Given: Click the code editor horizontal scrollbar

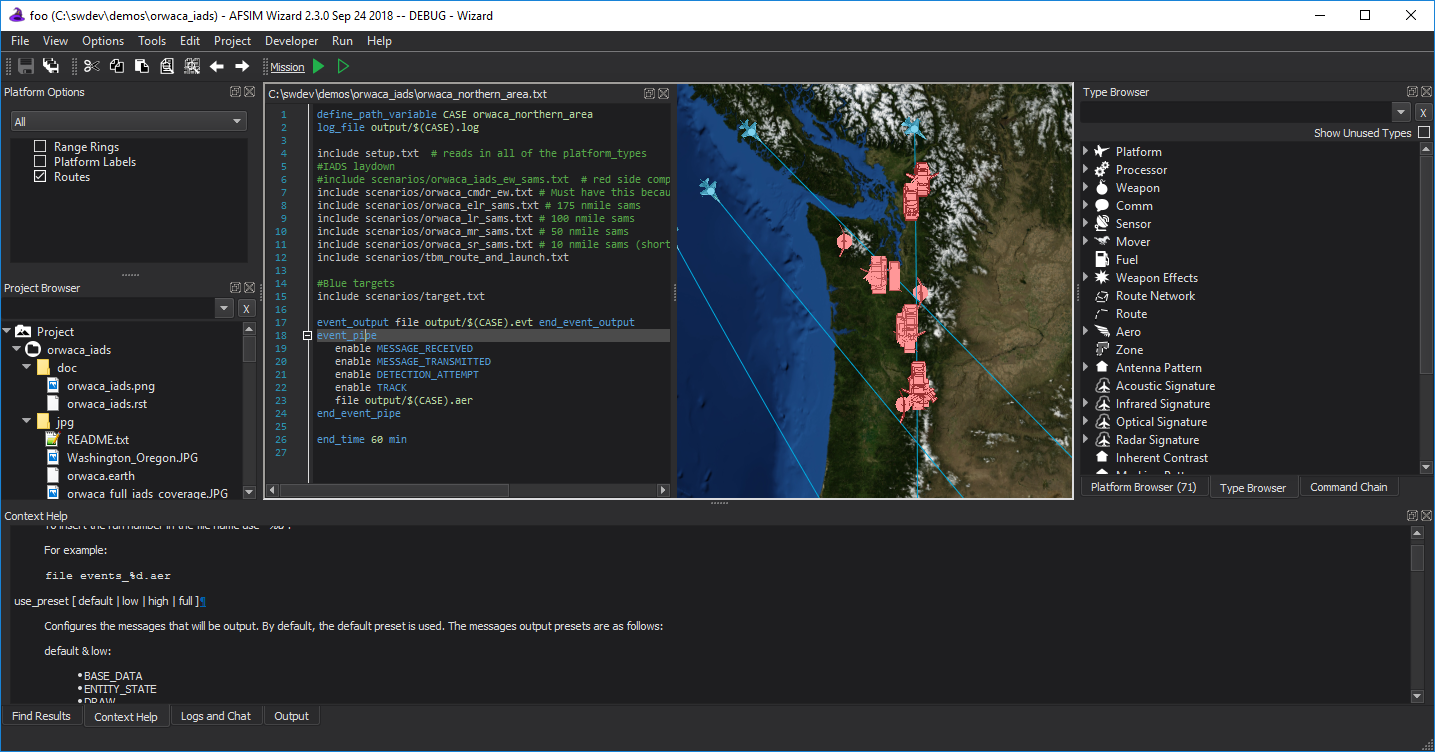Looking at the screenshot, I should pyautogui.click(x=467, y=490).
